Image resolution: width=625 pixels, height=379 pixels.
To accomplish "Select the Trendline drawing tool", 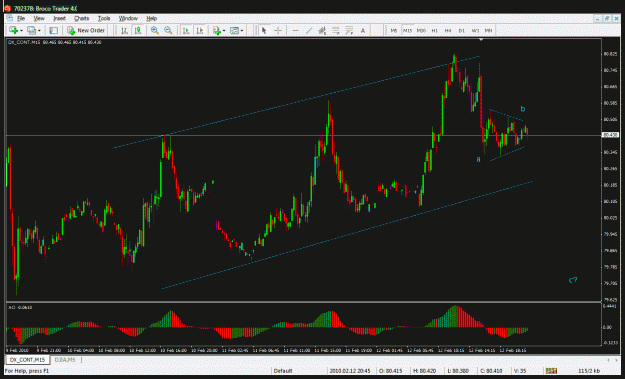I will [x=309, y=30].
